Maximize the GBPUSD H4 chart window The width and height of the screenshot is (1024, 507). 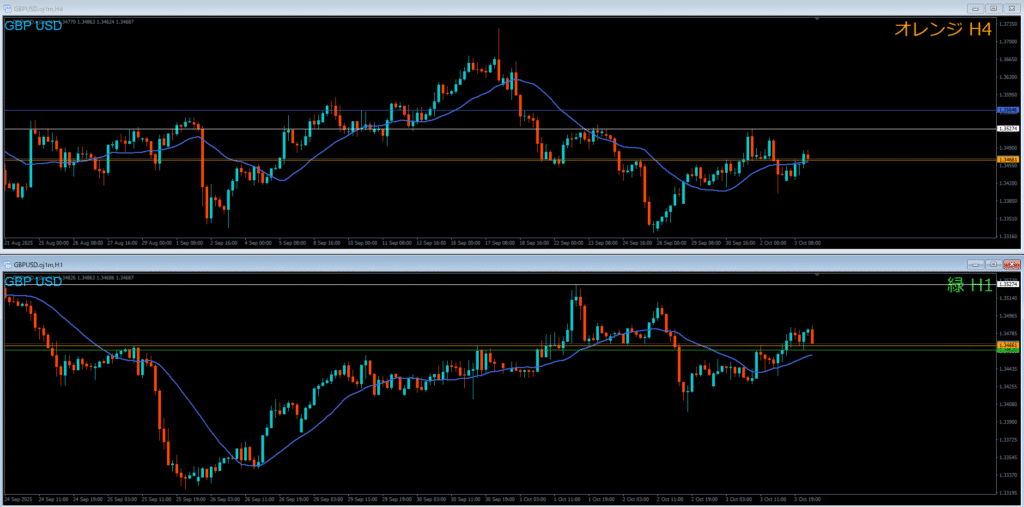coord(992,8)
